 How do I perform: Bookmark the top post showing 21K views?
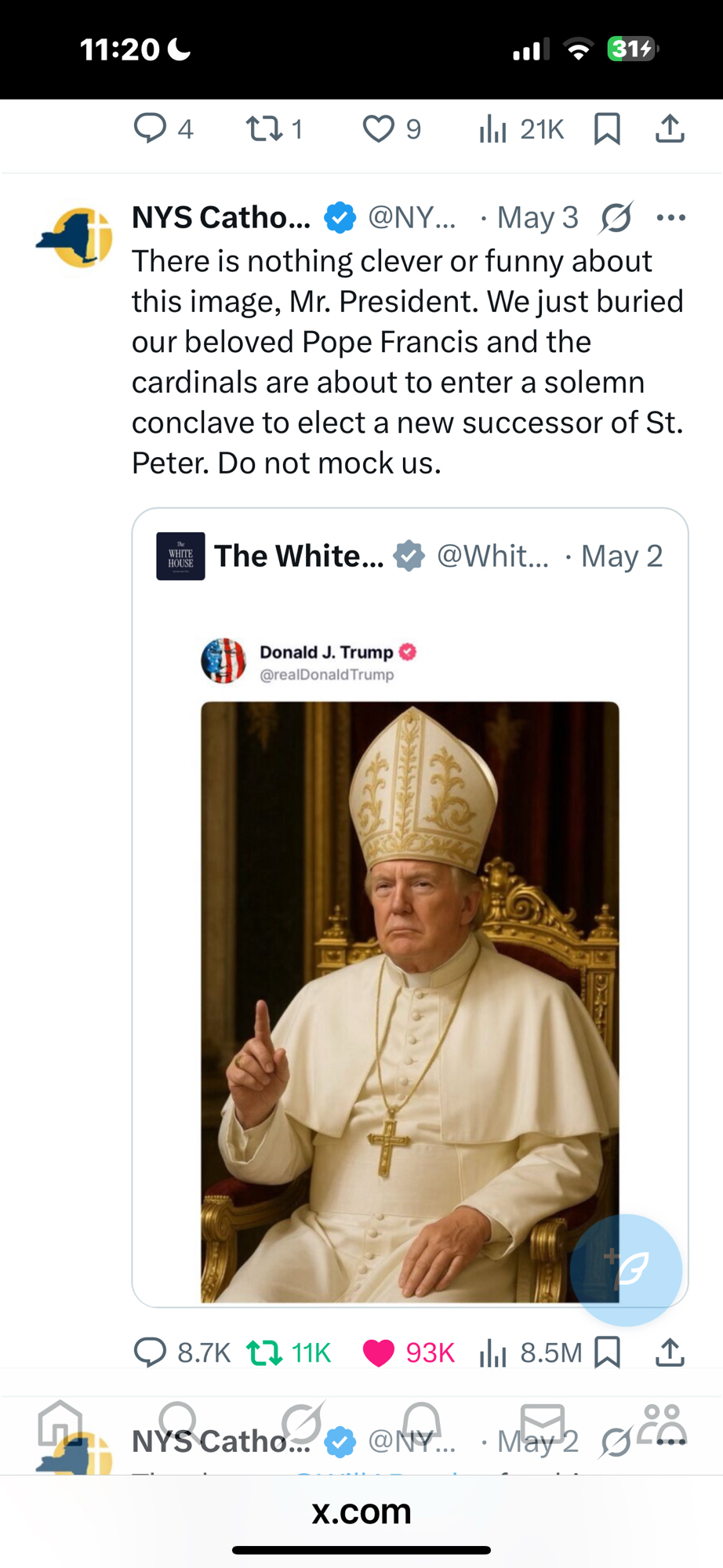pos(608,128)
